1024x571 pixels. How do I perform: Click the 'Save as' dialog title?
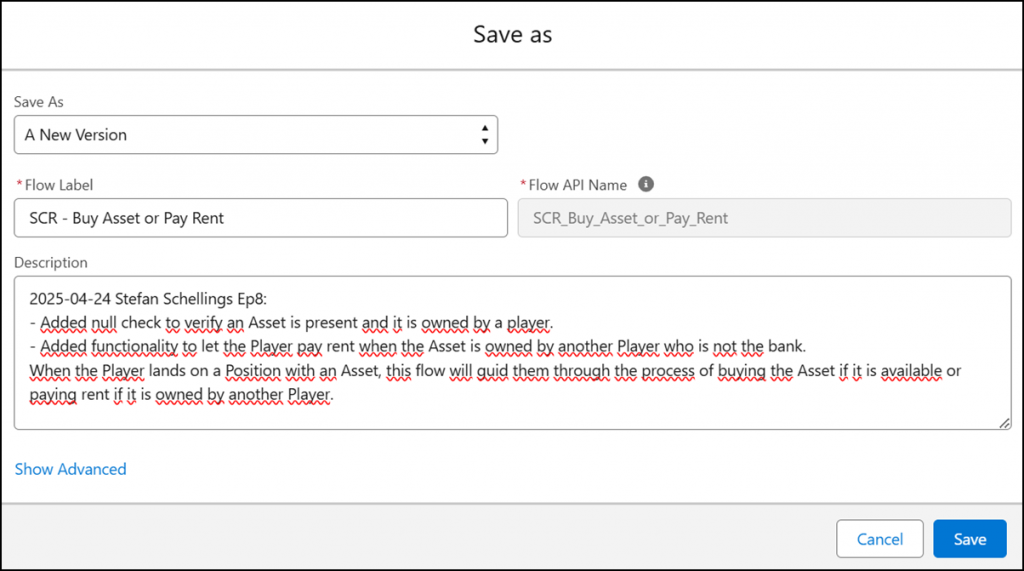point(513,34)
